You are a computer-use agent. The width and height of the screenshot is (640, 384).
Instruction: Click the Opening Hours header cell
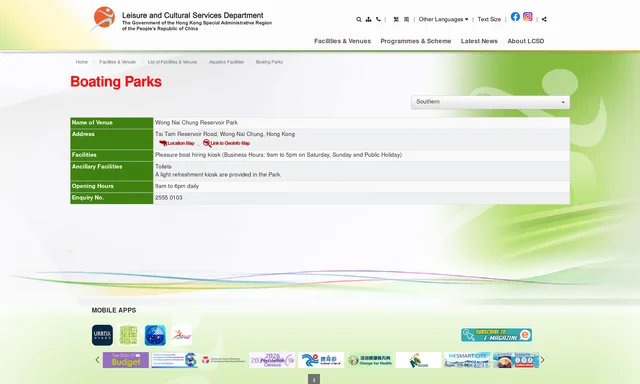point(112,186)
